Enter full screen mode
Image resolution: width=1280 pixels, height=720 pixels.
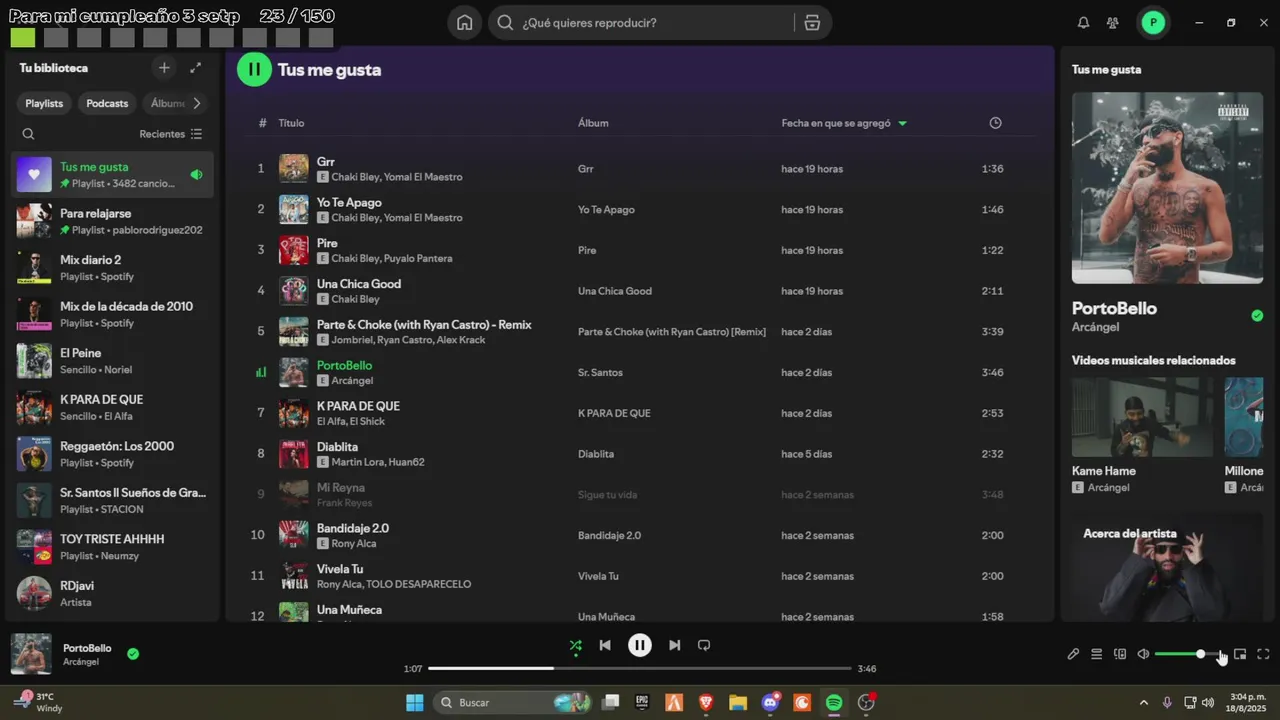[1263, 654]
